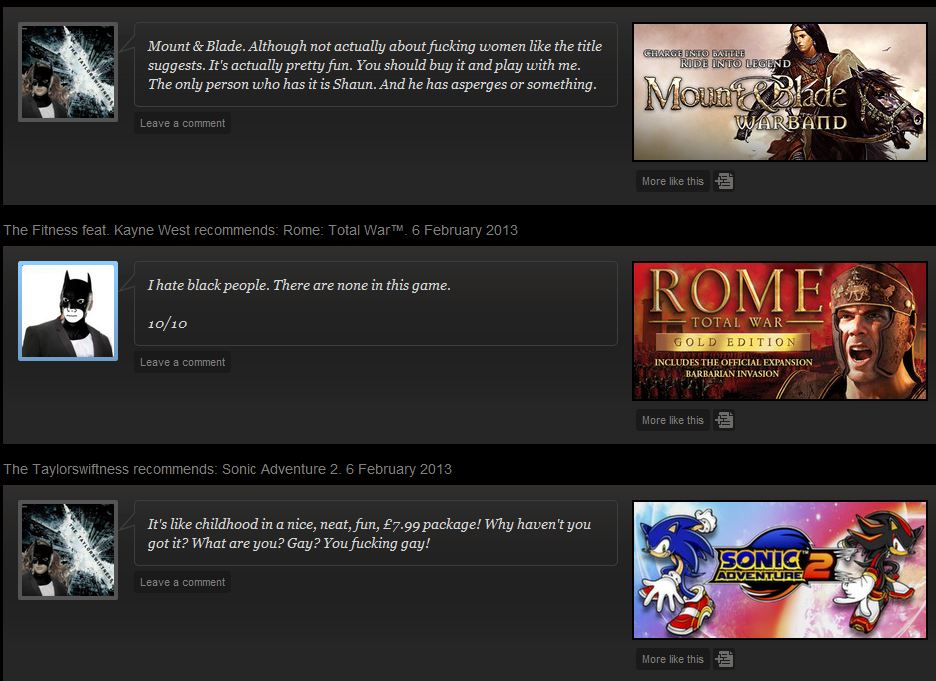
Task: Click the Mount & Blade review text
Action: 375,65
